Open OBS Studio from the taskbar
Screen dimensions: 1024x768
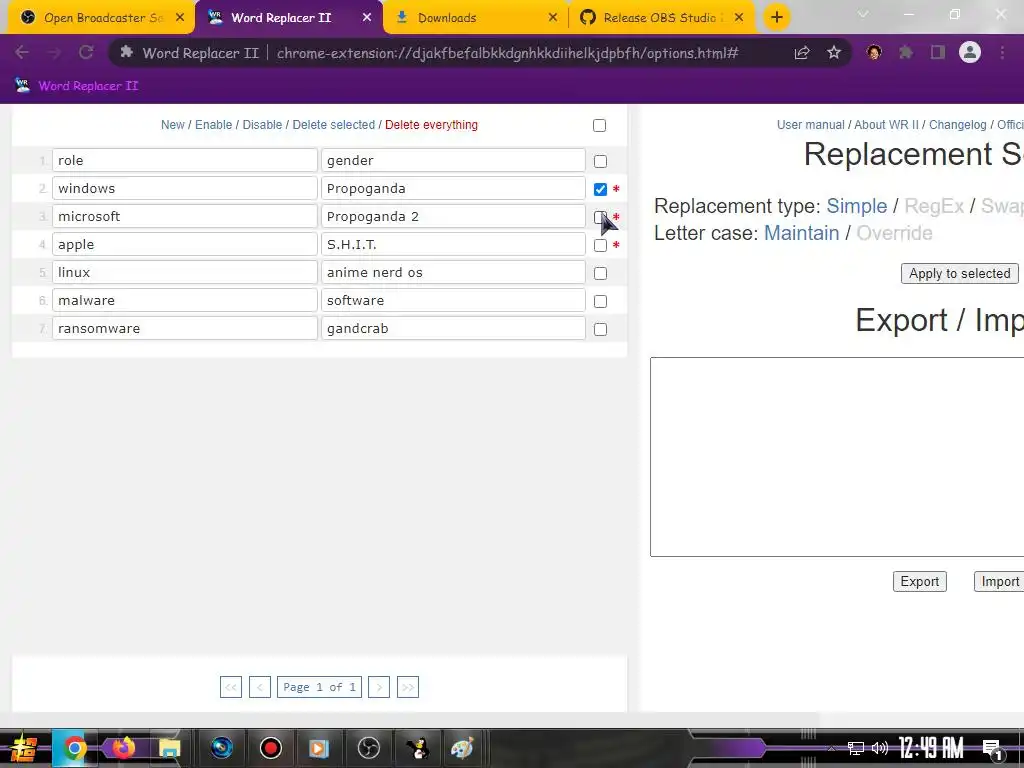pyautogui.click(x=369, y=748)
